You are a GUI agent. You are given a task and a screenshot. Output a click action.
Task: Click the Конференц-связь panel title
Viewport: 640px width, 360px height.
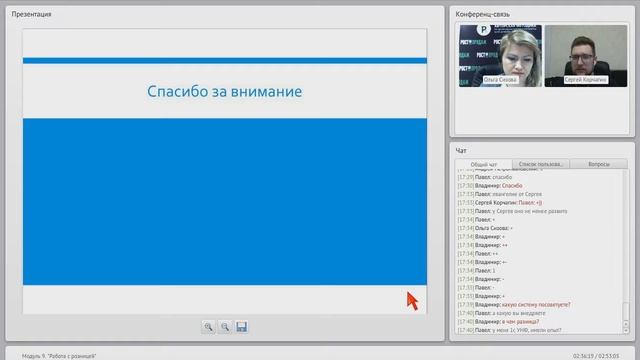(x=482, y=14)
